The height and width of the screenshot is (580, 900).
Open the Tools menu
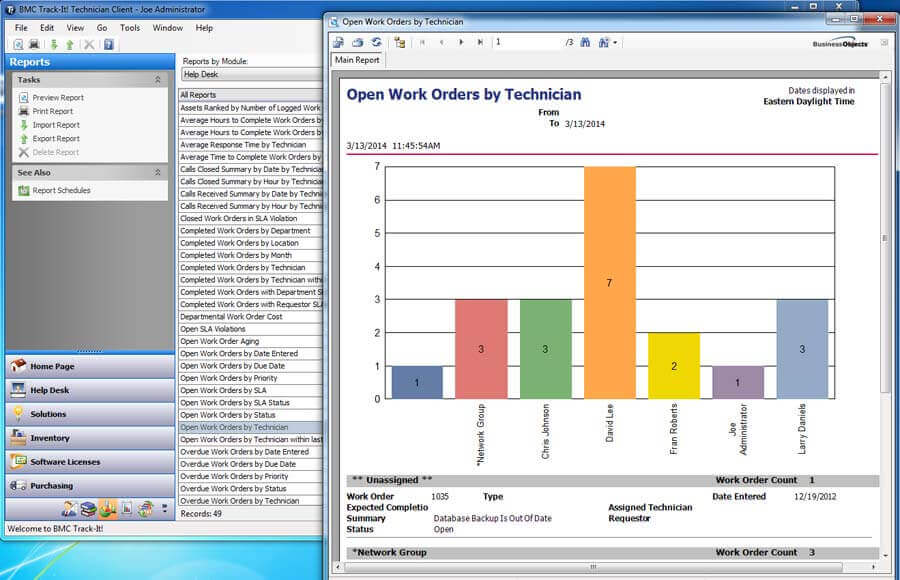coord(130,28)
